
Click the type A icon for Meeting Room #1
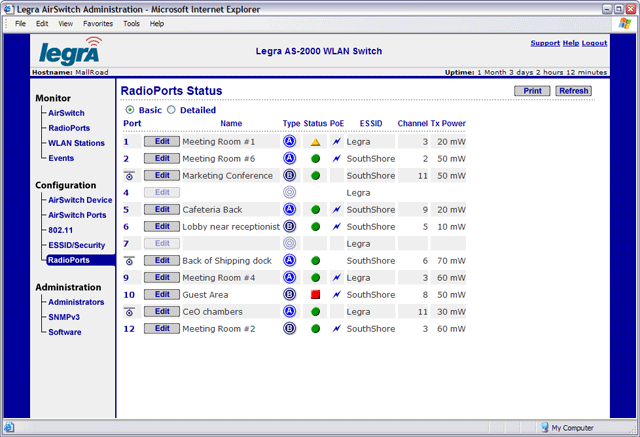[x=289, y=142]
